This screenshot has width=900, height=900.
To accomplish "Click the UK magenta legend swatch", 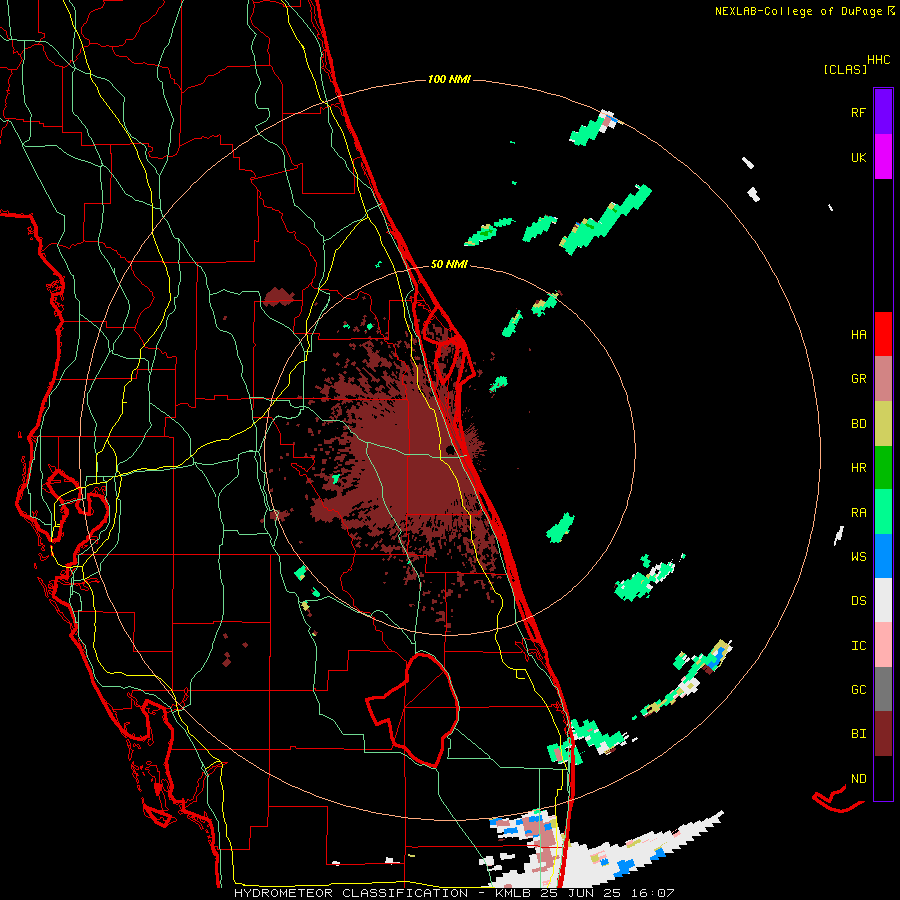I will pos(883,157).
